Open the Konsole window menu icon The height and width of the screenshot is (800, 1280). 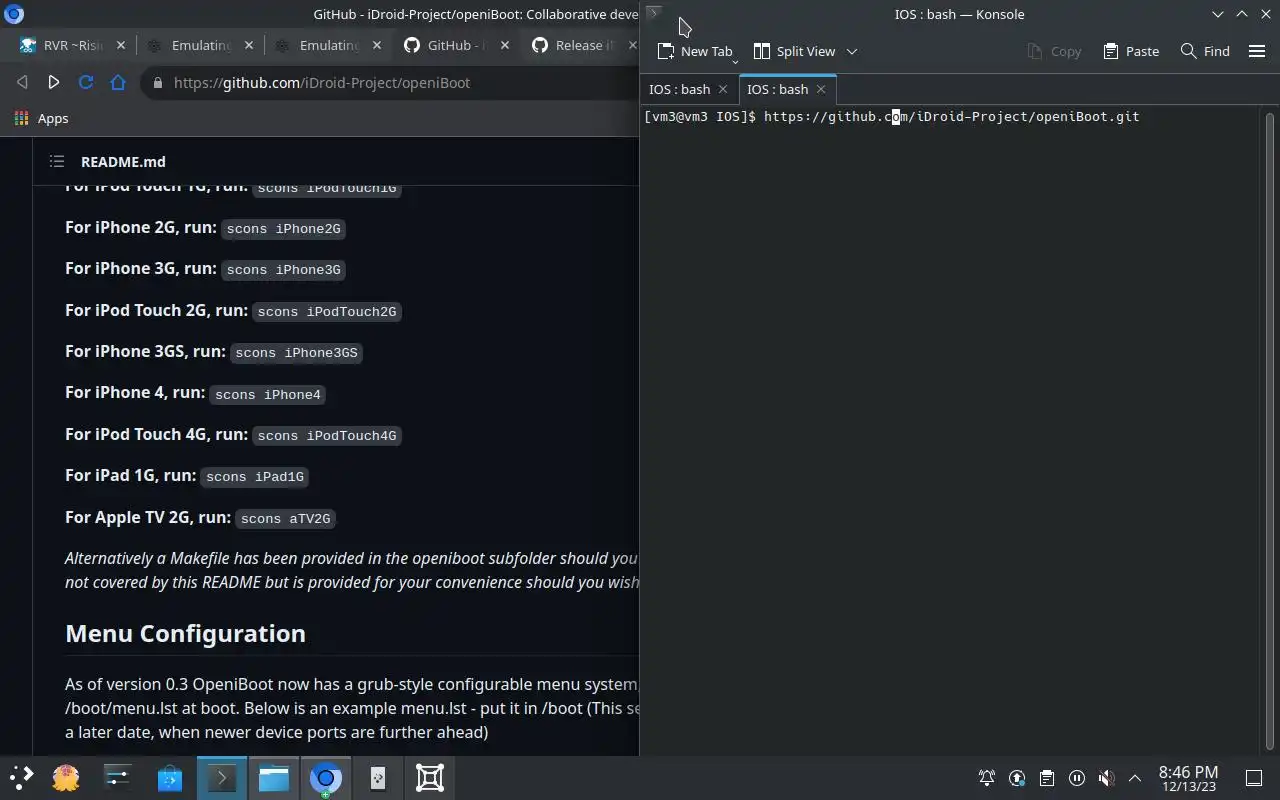point(654,12)
